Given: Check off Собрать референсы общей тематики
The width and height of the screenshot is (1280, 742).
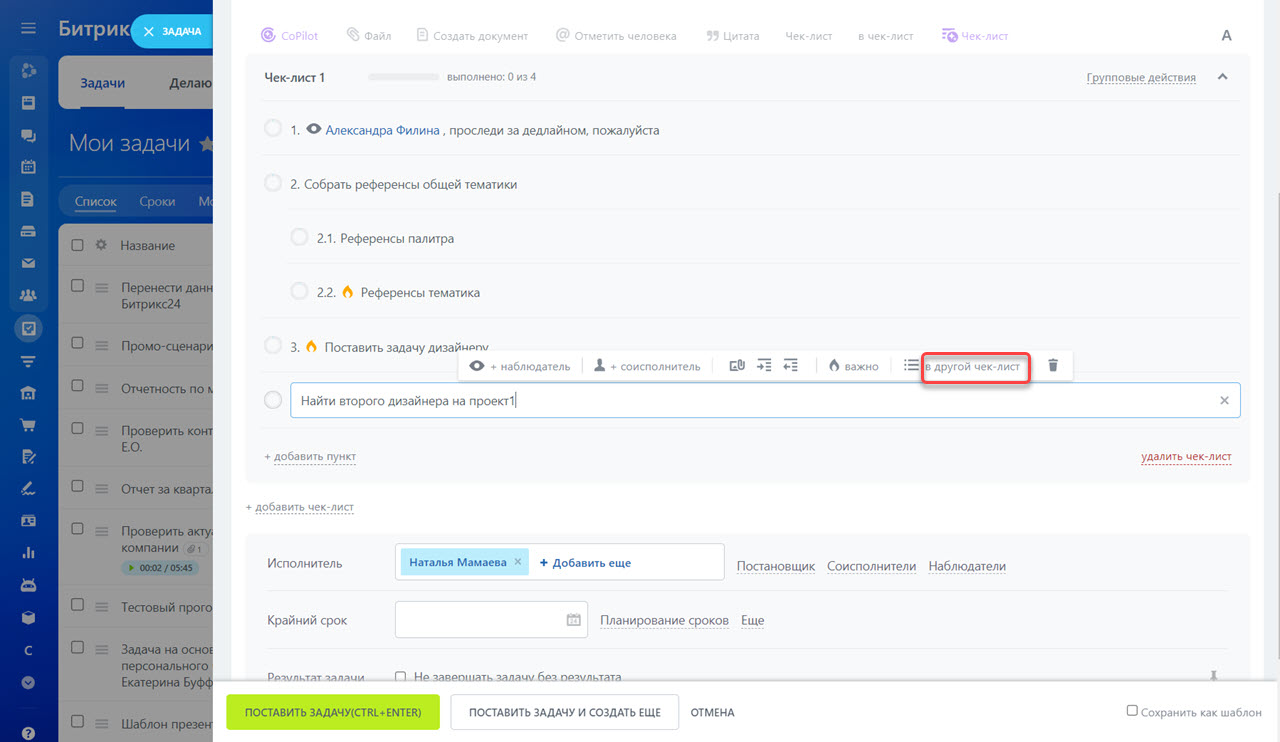Looking at the screenshot, I should coord(273,183).
